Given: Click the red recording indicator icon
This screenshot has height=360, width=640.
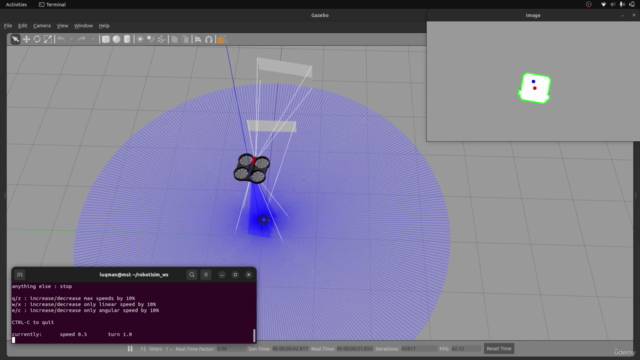Looking at the screenshot, I should [x=589, y=4].
